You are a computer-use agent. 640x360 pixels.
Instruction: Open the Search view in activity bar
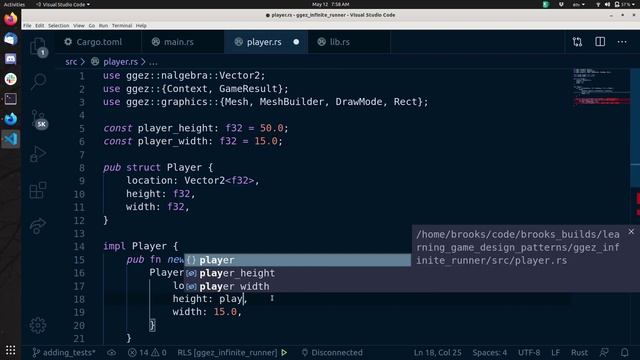click(38, 81)
